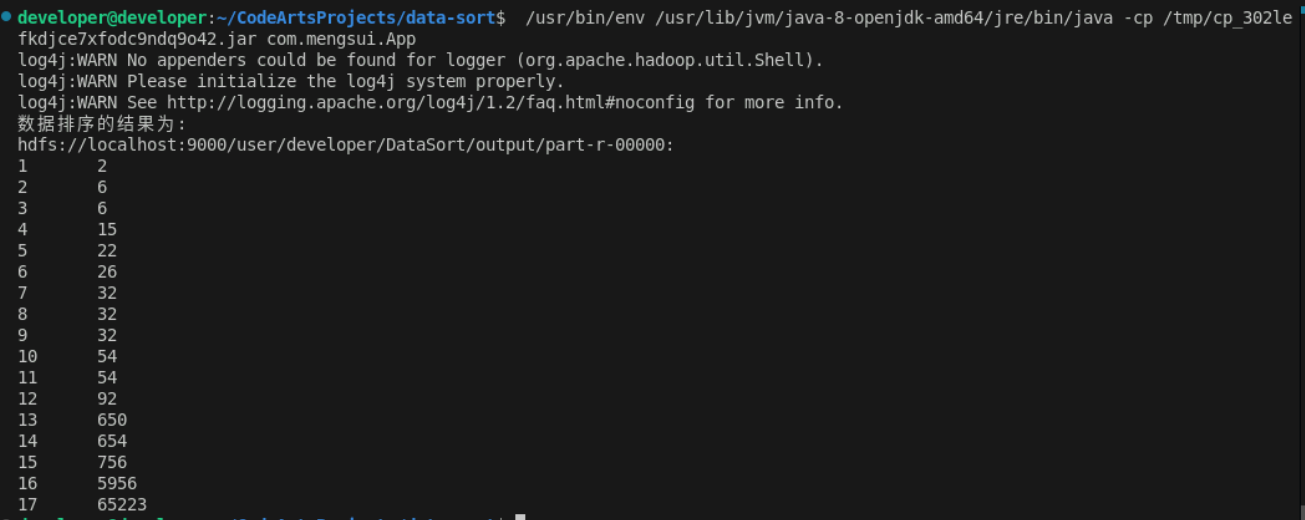Image resolution: width=1305 pixels, height=520 pixels.
Task: Click the sorted value 654
Action: [x=112, y=441]
